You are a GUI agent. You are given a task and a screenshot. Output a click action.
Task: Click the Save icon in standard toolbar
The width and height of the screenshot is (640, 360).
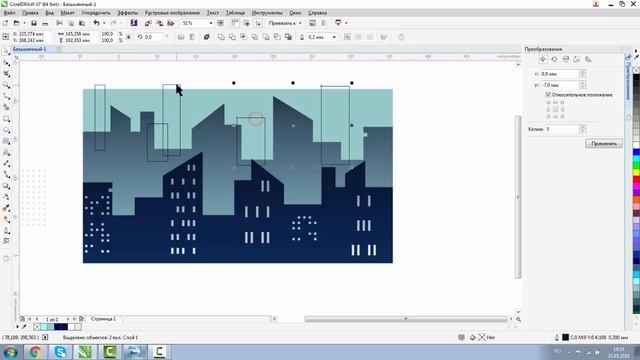point(34,23)
